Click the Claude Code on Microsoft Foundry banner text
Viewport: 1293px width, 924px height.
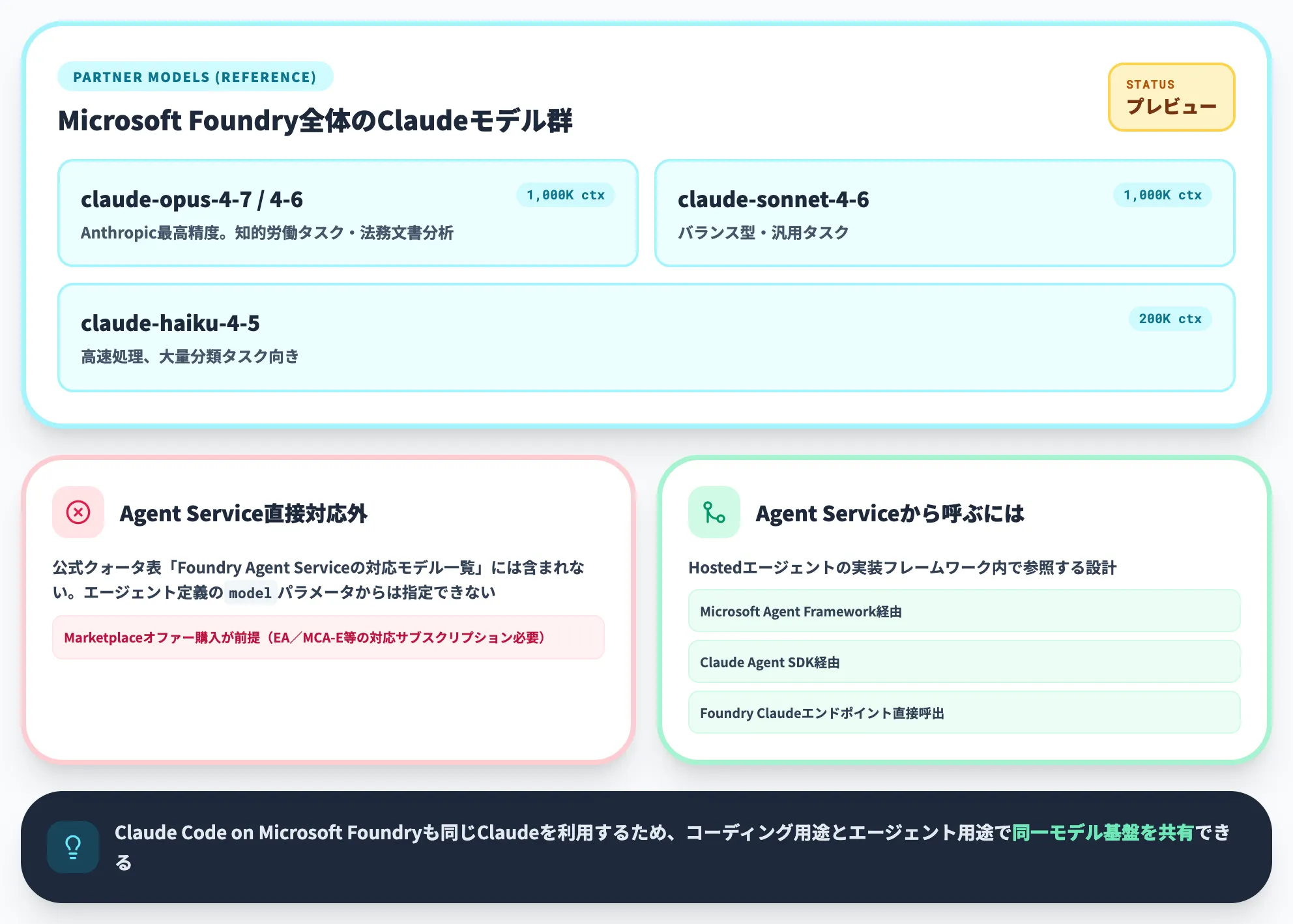673,847
